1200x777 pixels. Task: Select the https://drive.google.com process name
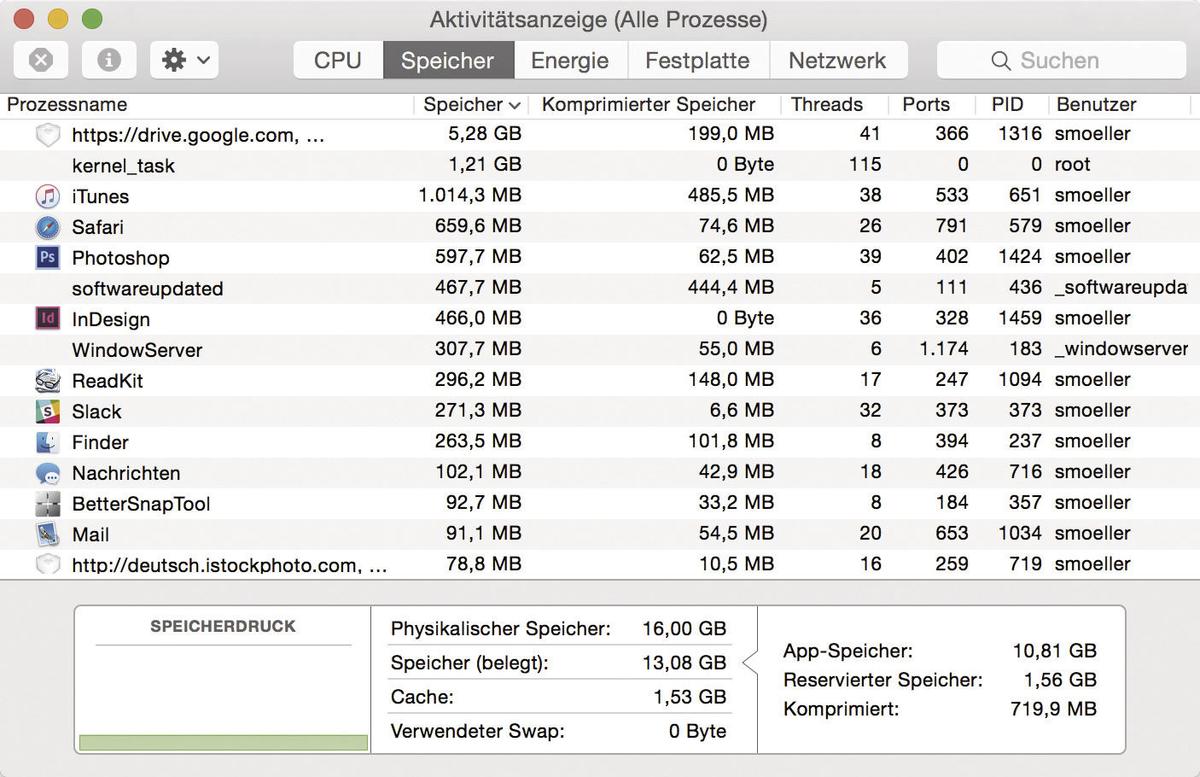tap(198, 134)
